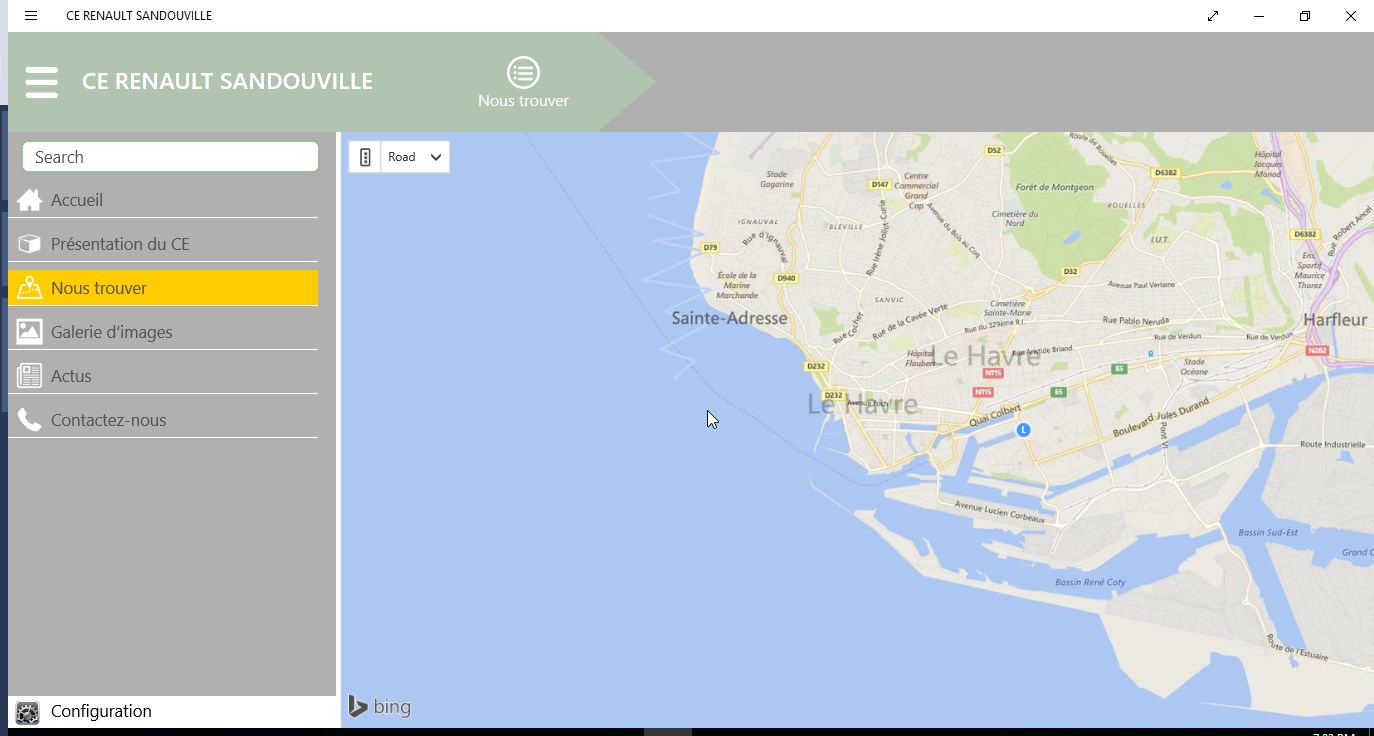This screenshot has width=1374, height=736.
Task: Open the Actus news section
Action: pyautogui.click(x=163, y=376)
